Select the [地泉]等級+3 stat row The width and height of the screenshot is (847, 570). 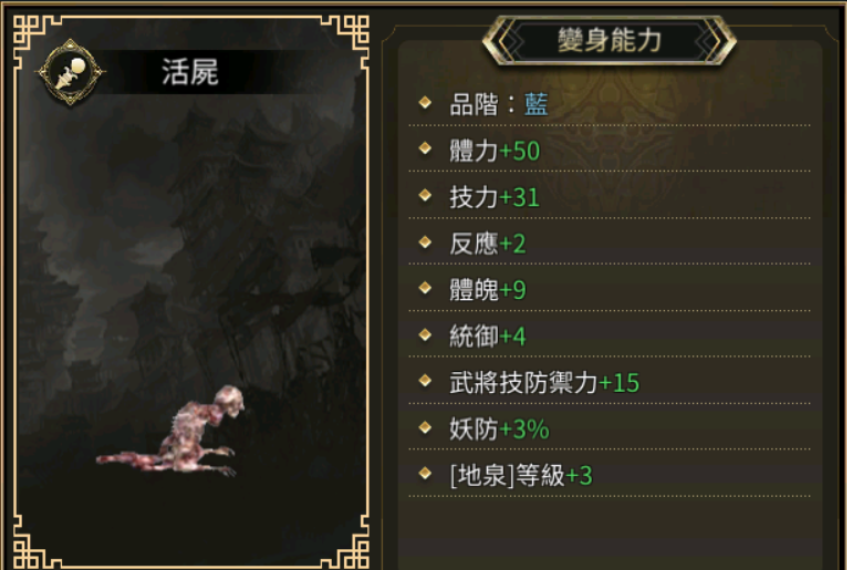coord(609,475)
